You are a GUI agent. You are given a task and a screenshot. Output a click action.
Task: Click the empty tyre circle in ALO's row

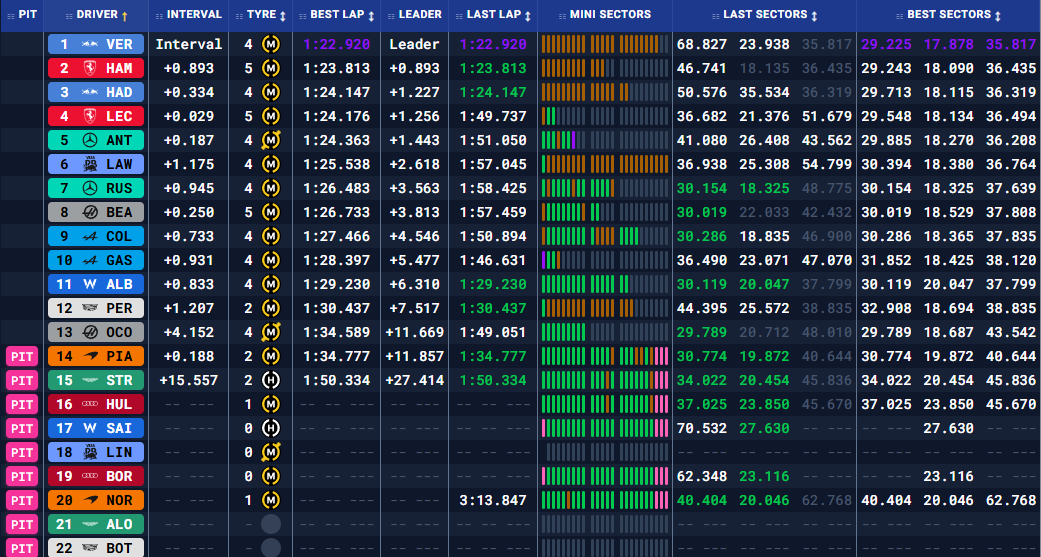(270, 524)
